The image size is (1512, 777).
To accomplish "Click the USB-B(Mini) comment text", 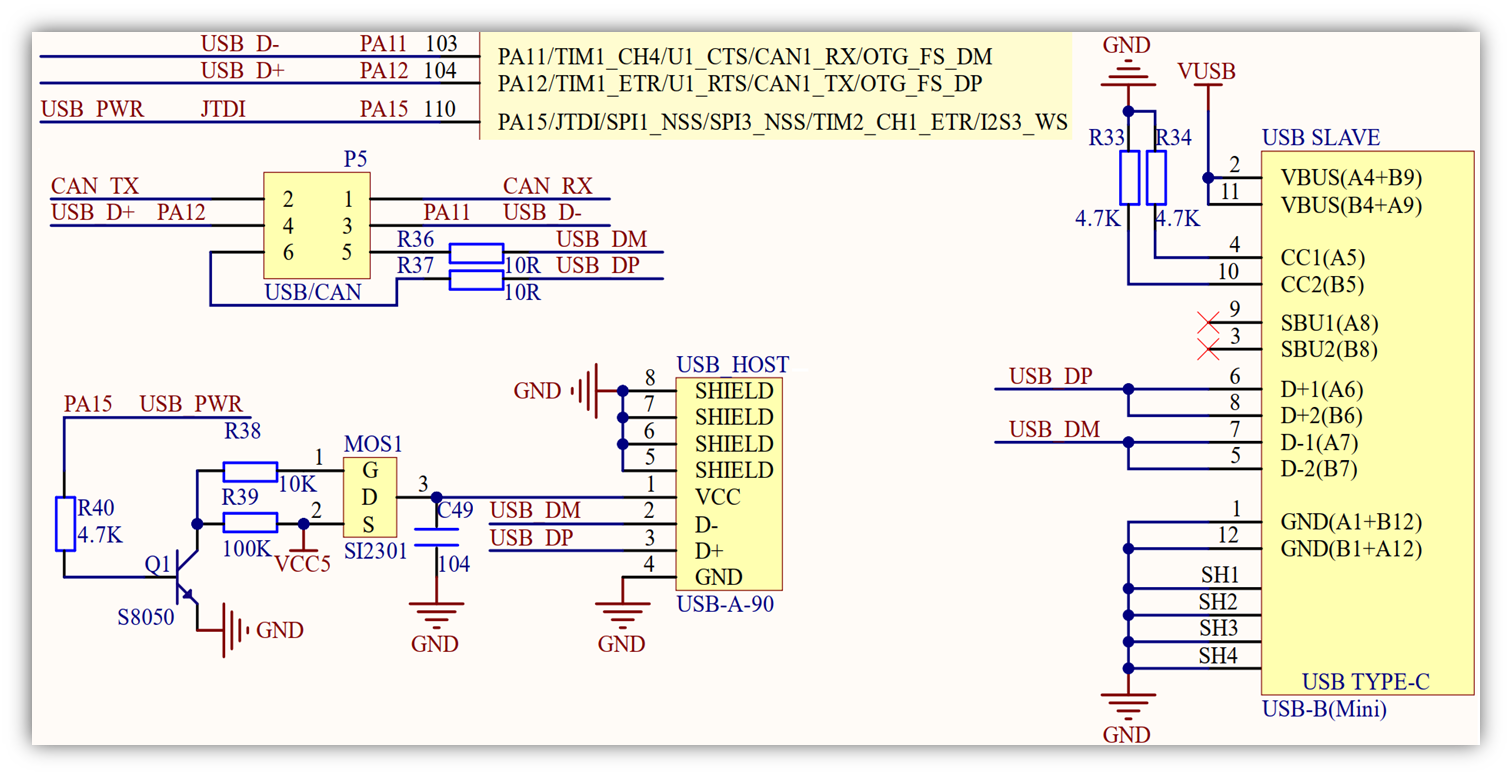I will tap(1324, 709).
